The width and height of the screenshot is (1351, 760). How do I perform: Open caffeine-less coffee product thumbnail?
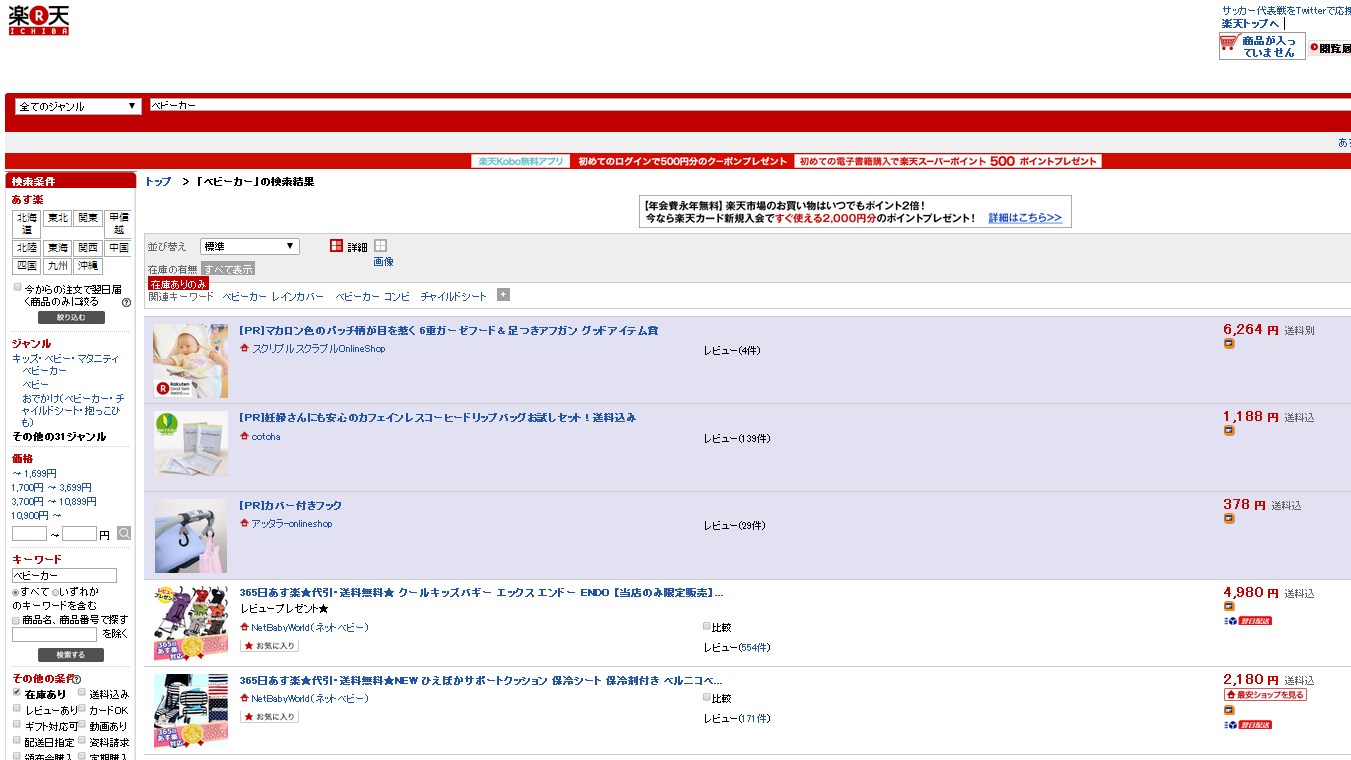pos(190,441)
